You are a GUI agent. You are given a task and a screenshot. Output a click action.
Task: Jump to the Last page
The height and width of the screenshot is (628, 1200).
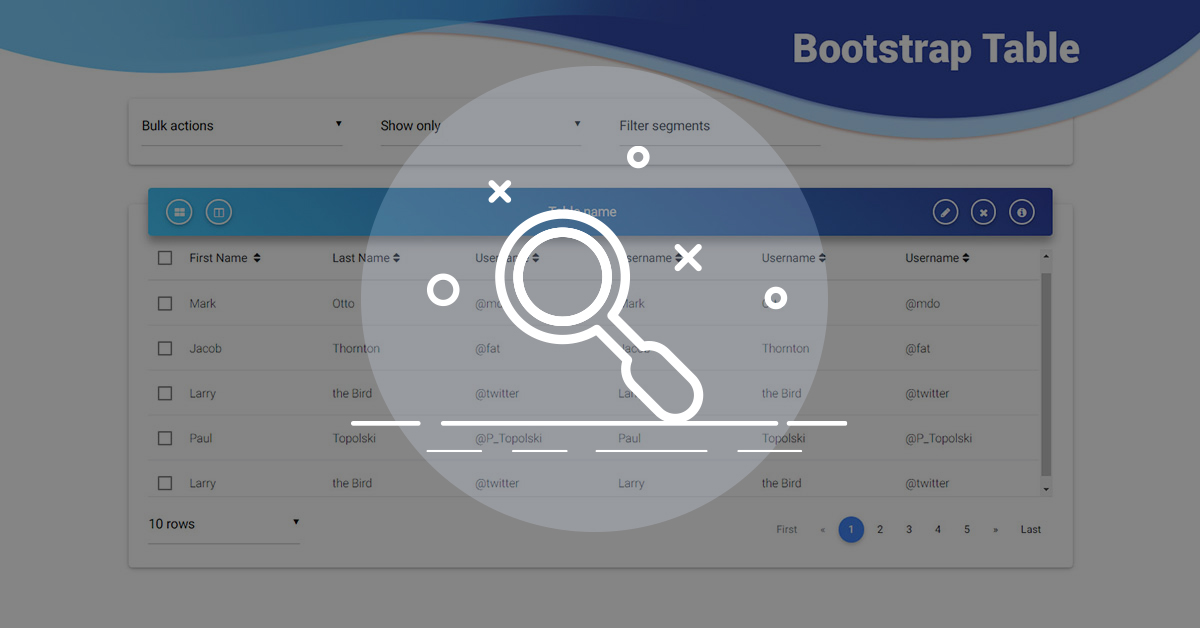coord(1030,529)
